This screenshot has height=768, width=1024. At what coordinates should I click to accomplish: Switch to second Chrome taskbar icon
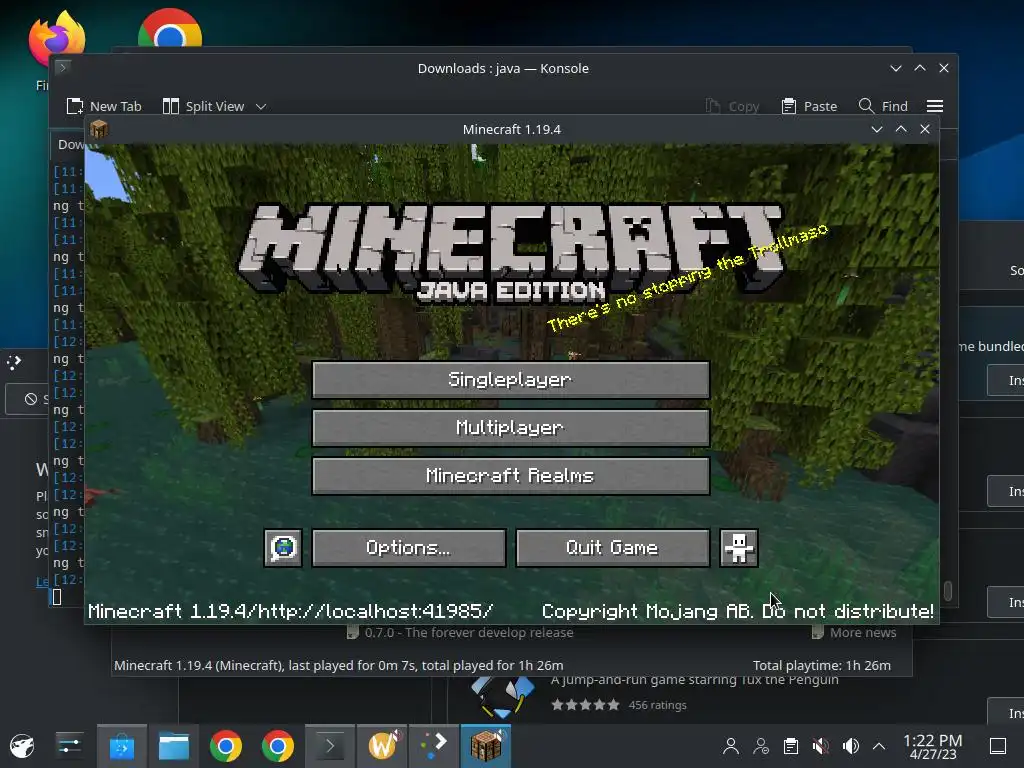pyautogui.click(x=278, y=746)
